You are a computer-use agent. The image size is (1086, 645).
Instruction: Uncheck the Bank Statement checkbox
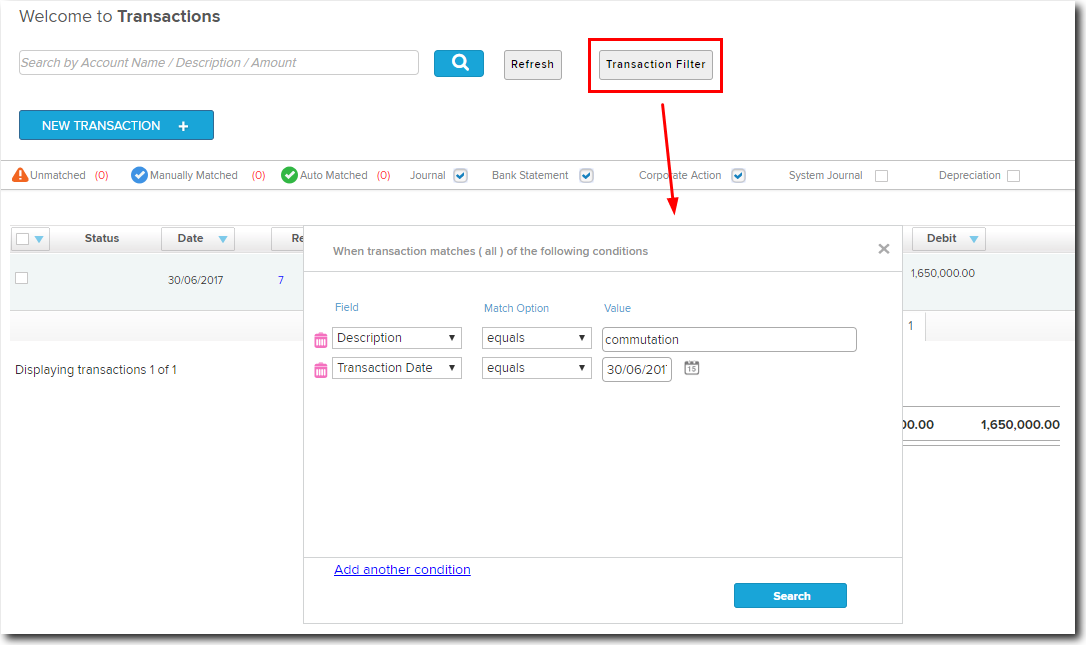click(x=586, y=176)
